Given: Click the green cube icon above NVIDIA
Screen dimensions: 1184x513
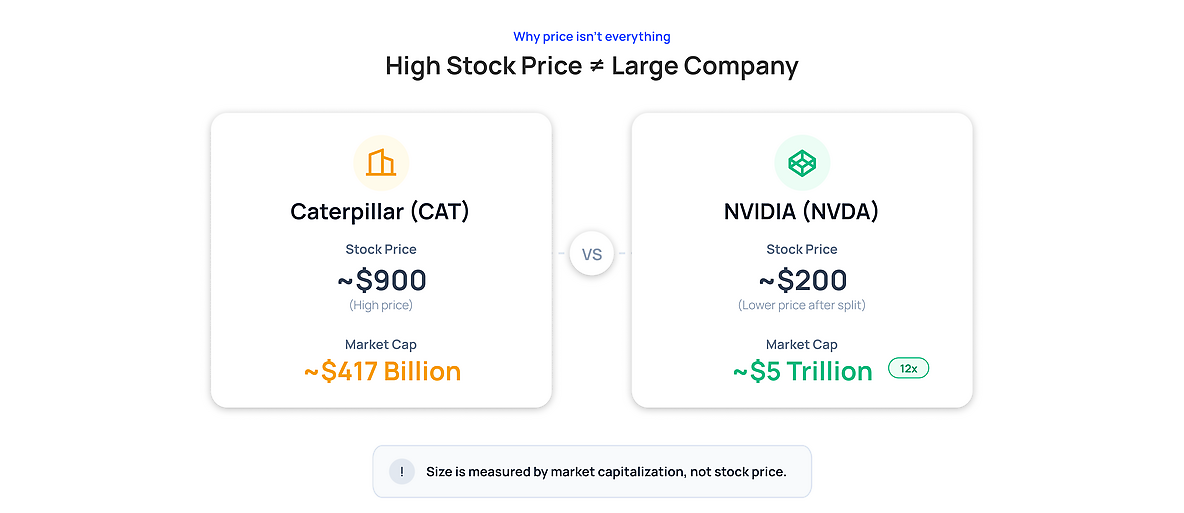Looking at the screenshot, I should tap(802, 162).
